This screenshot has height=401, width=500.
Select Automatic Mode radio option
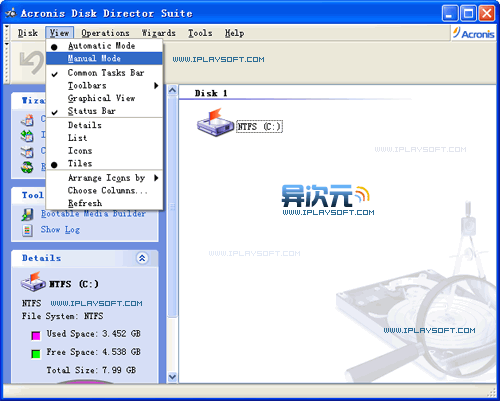pos(104,46)
